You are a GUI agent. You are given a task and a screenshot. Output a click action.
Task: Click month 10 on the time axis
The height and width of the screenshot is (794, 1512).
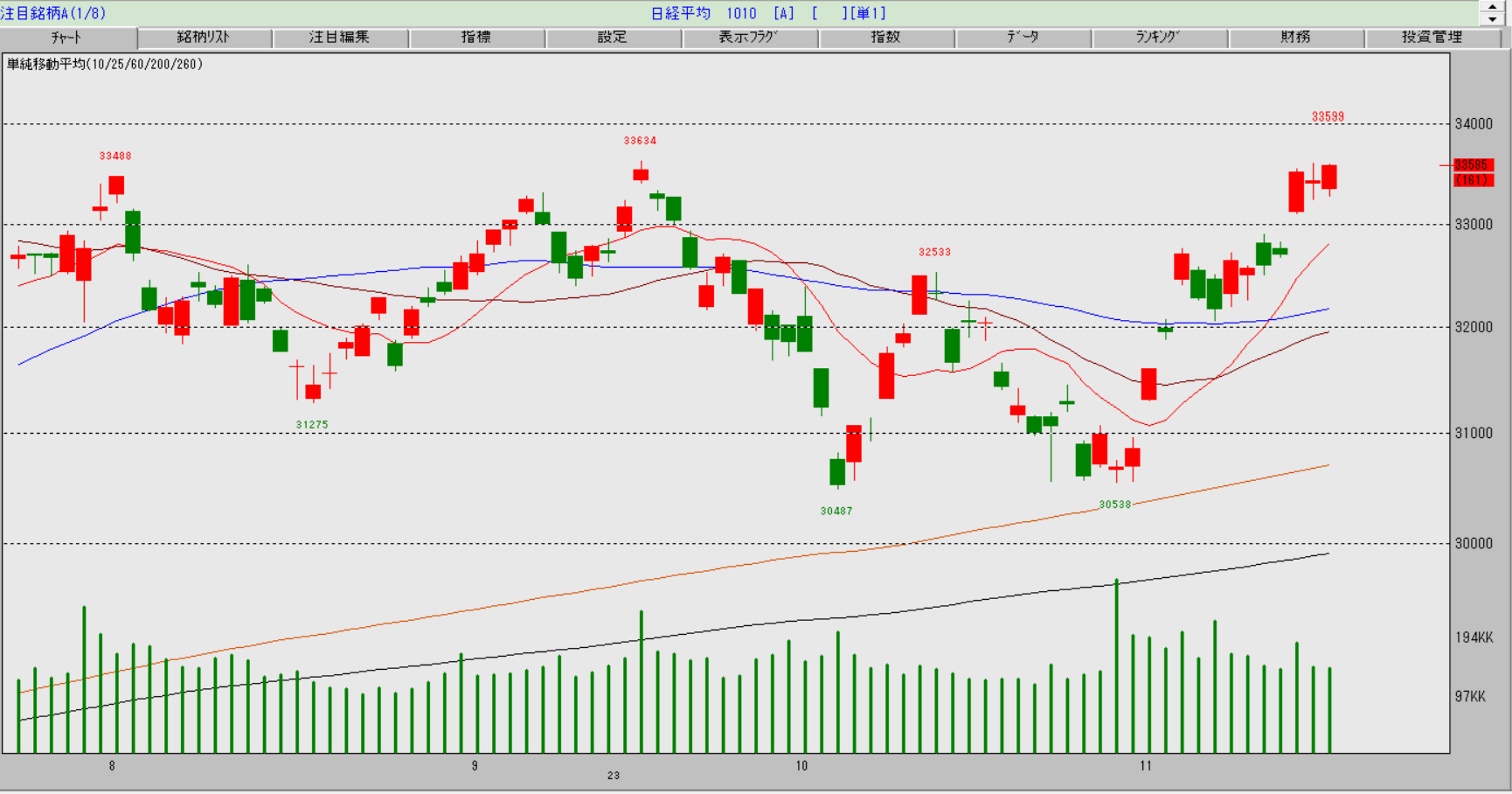[801, 766]
